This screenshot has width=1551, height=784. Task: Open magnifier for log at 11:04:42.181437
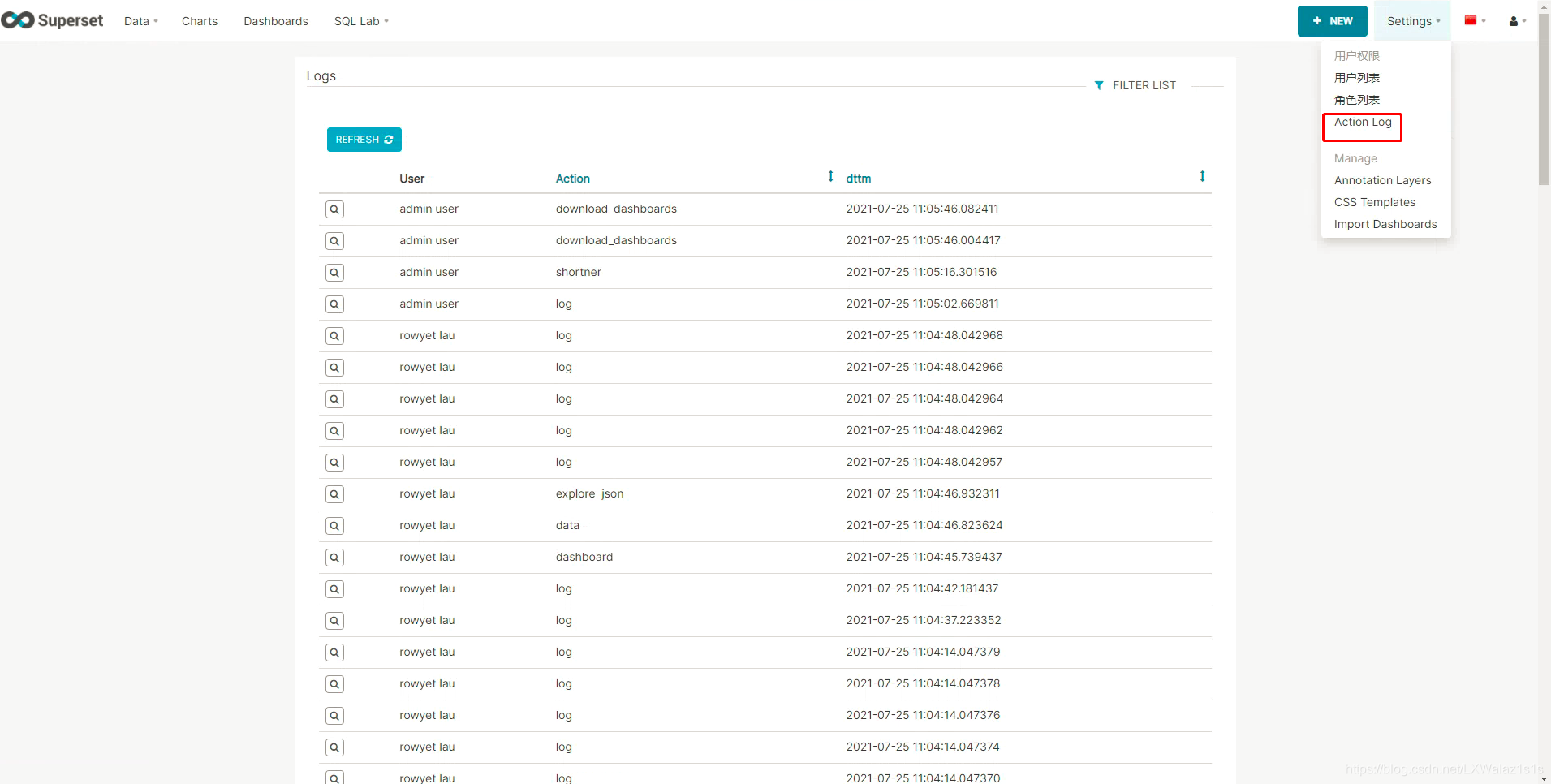pos(334,589)
